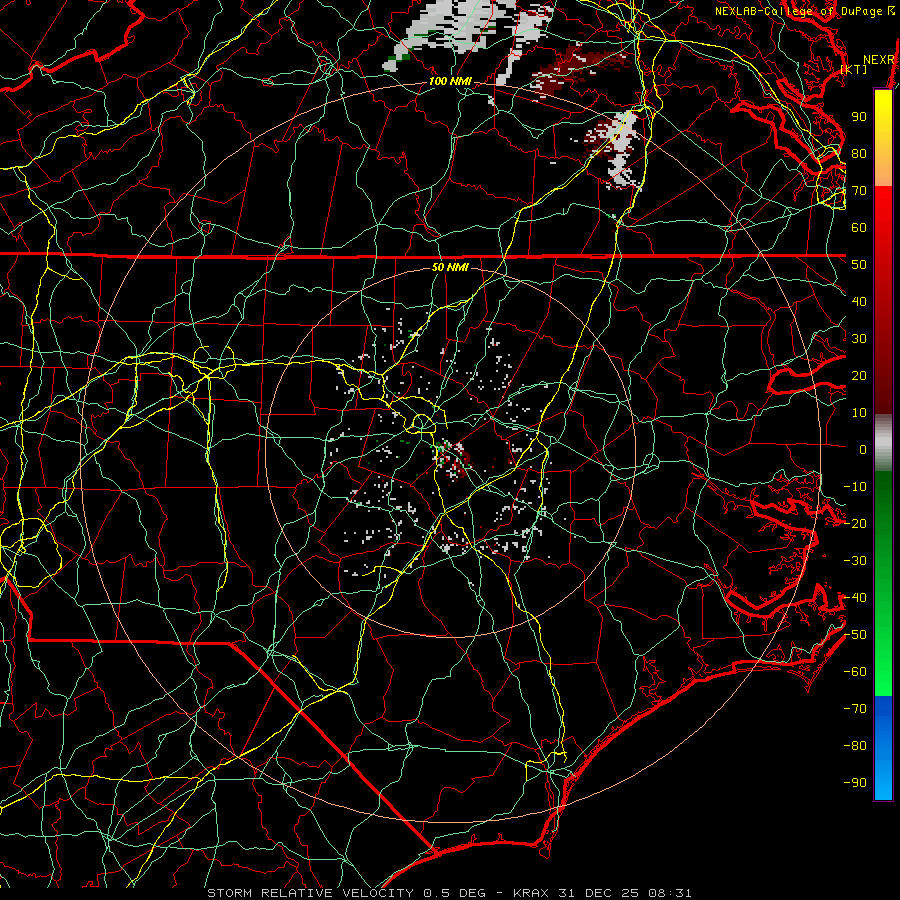The image size is (900, 900).
Task: Click the 10 value on velocity scale
Action: [x=859, y=413]
